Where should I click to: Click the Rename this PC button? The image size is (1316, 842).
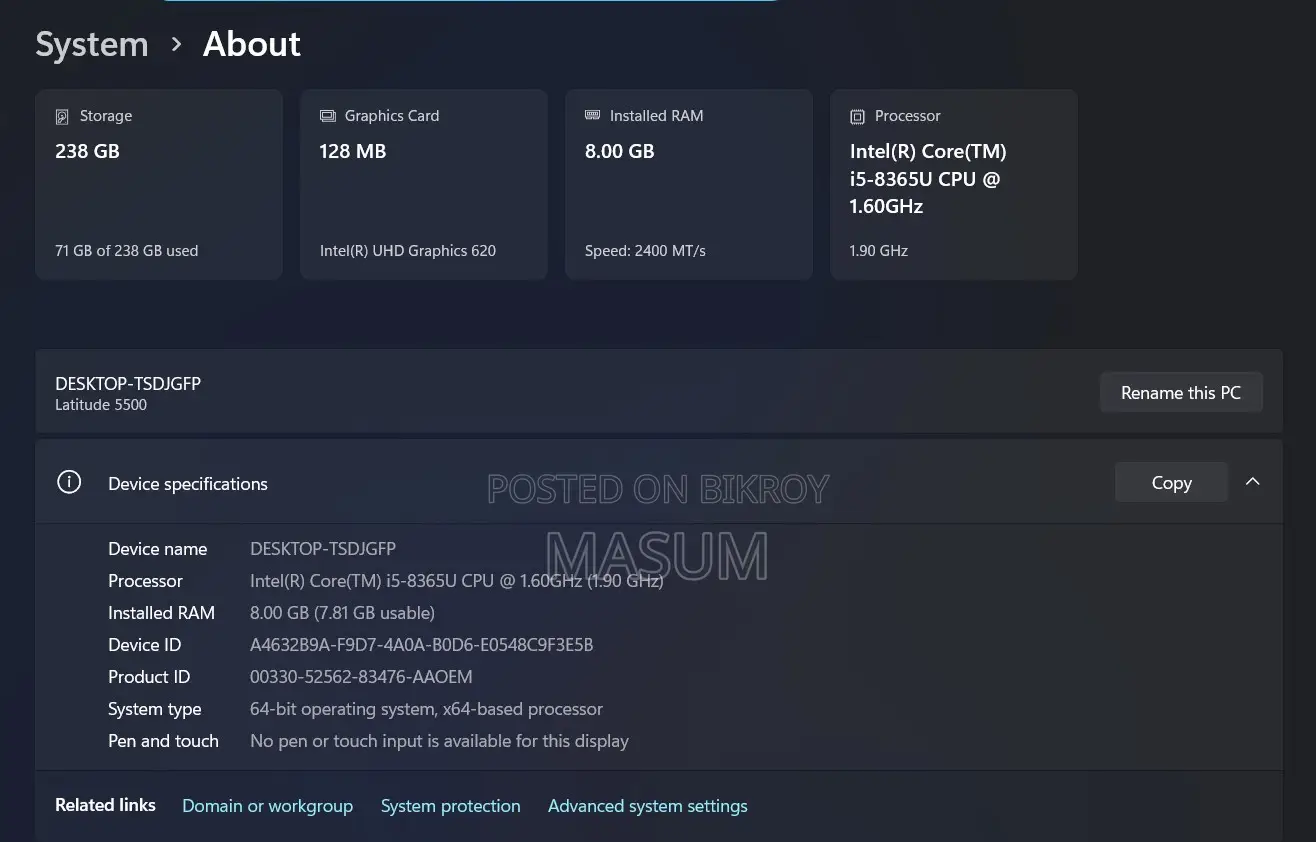point(1181,393)
